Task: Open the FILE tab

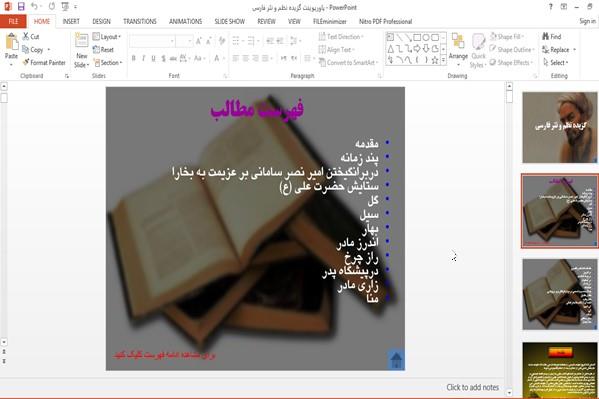Action: [x=13, y=21]
